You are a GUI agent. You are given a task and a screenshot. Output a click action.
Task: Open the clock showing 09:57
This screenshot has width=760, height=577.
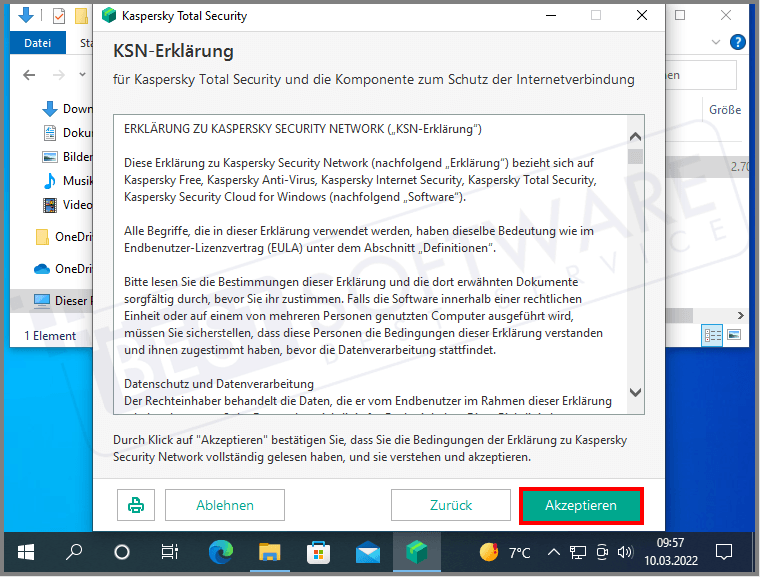[671, 552]
